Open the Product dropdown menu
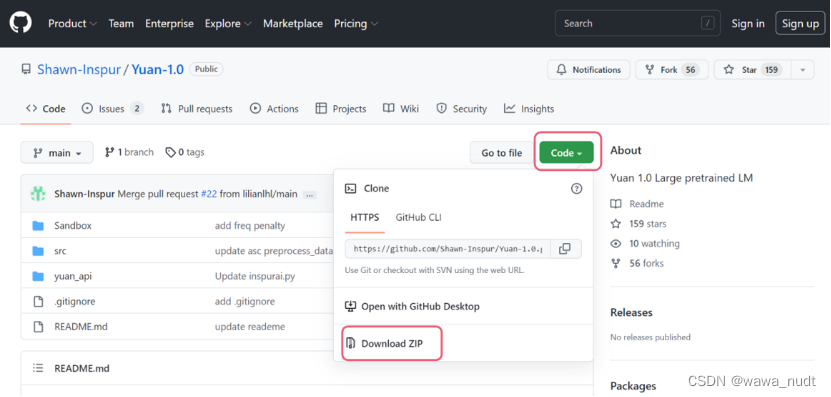Viewport: 831px width, 397px height. (x=73, y=23)
